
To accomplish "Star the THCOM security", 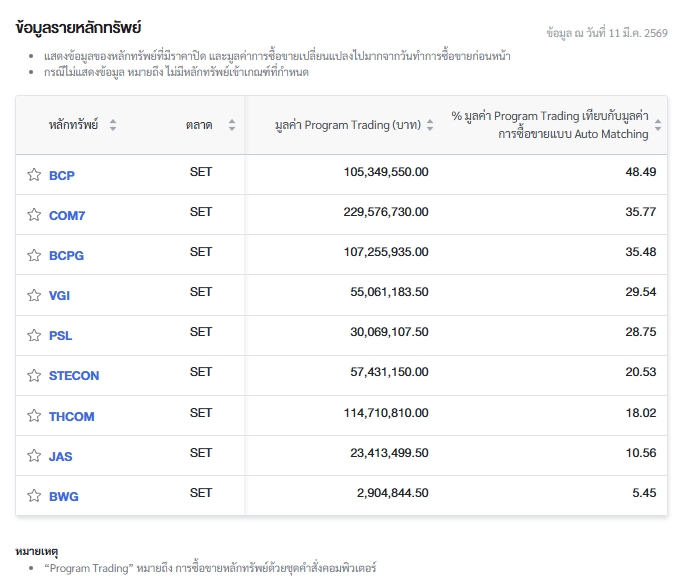I will pyautogui.click(x=34, y=416).
